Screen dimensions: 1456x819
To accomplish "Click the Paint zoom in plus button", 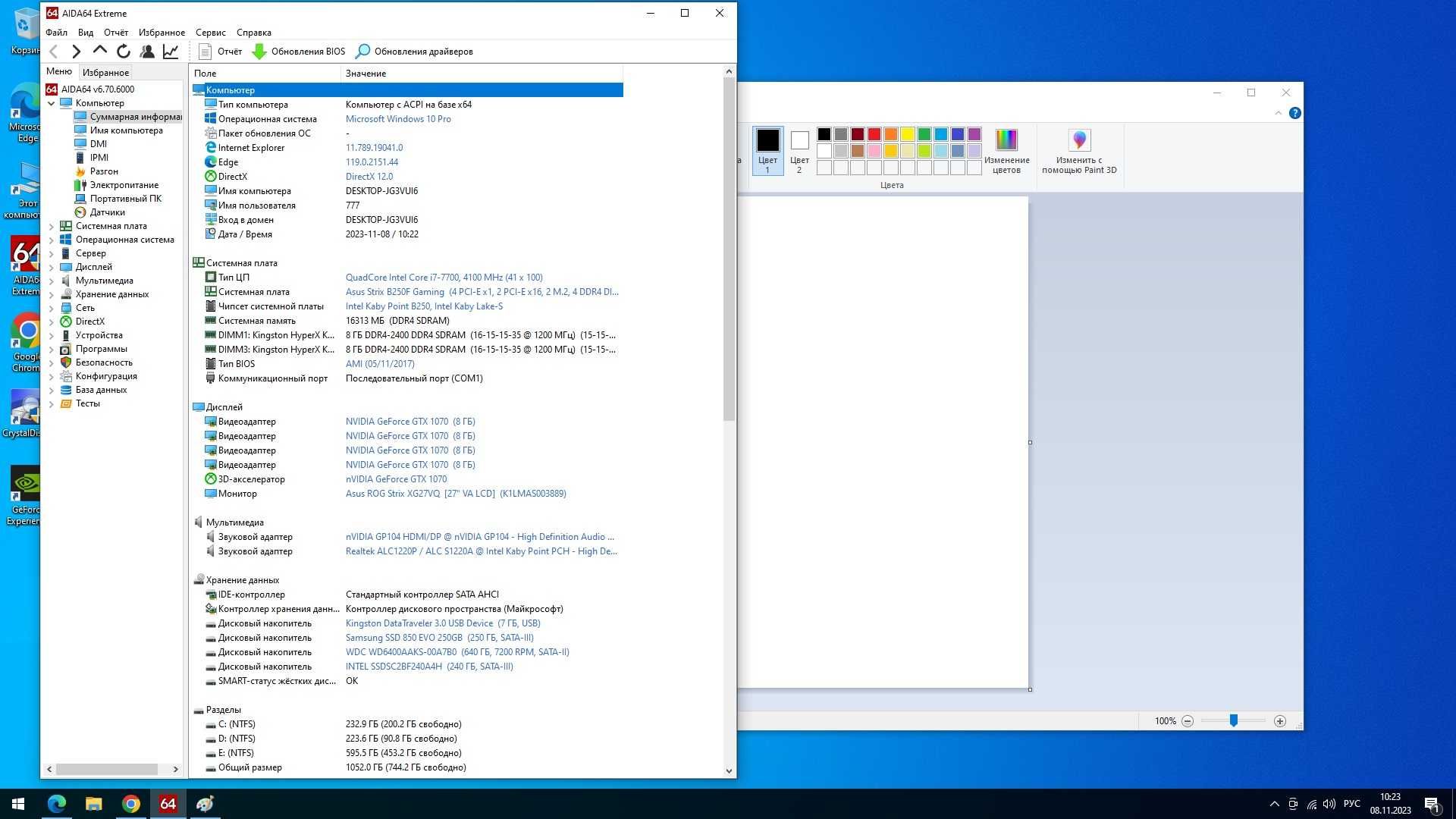I will [1280, 721].
